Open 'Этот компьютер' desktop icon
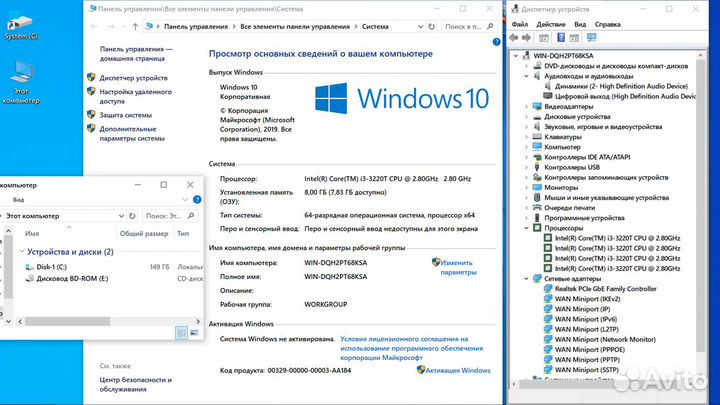This screenshot has height=405, width=720. coord(21,82)
